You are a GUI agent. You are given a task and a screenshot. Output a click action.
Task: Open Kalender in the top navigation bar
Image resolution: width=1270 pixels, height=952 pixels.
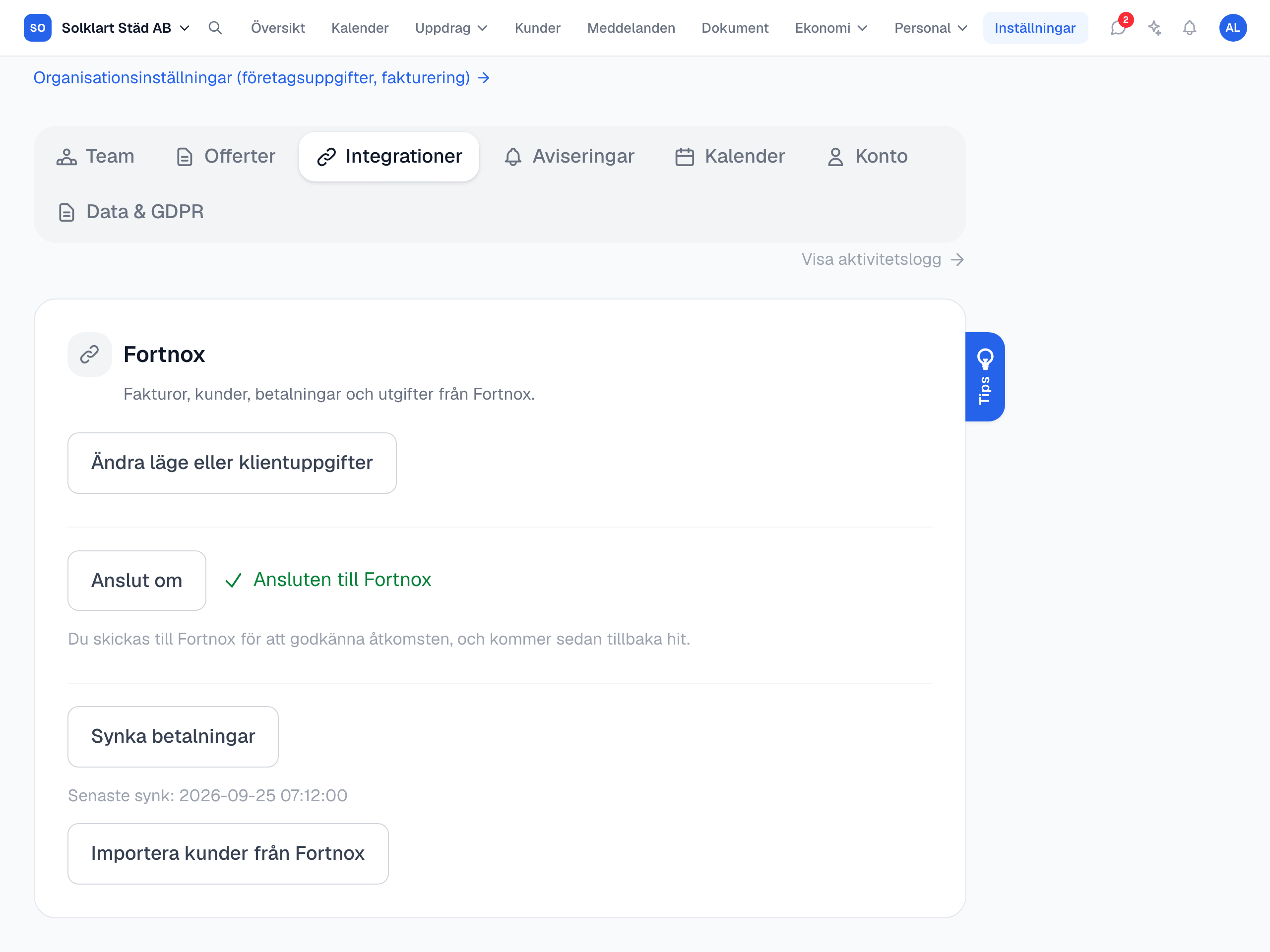(360, 28)
